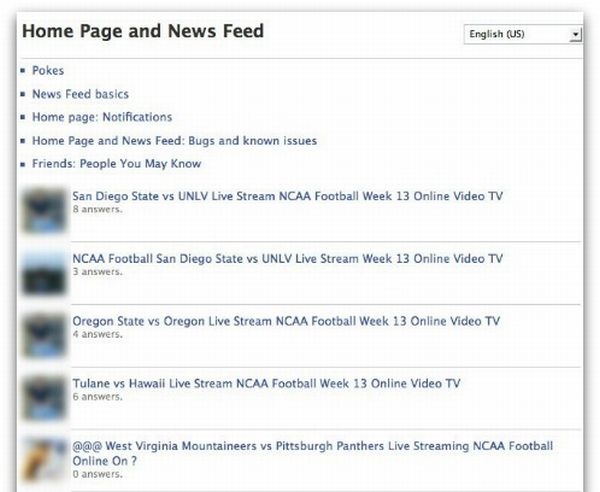Click the Home Page and News Feed heading

click(143, 31)
